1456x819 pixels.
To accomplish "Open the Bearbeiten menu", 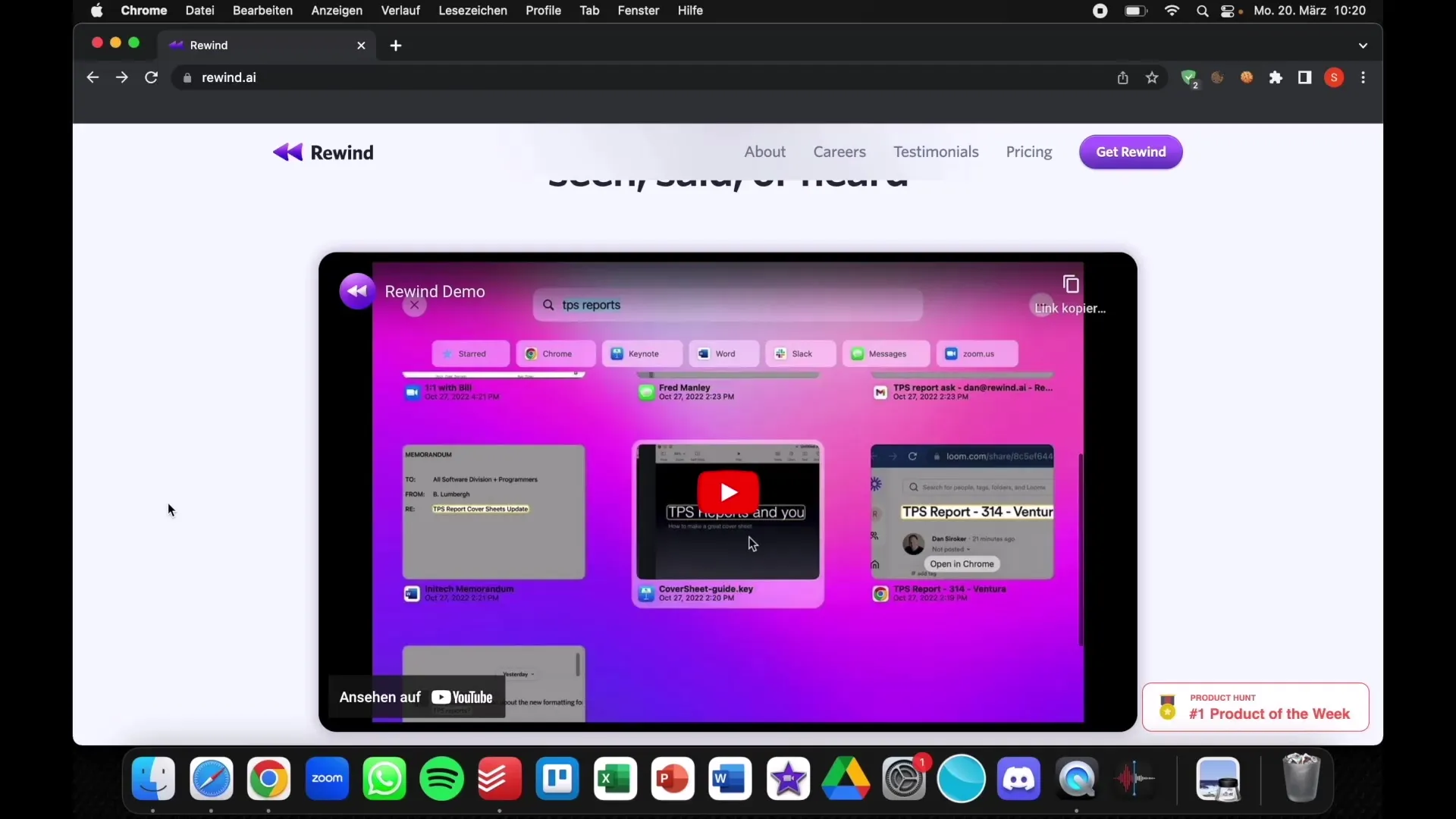I will coord(262,11).
